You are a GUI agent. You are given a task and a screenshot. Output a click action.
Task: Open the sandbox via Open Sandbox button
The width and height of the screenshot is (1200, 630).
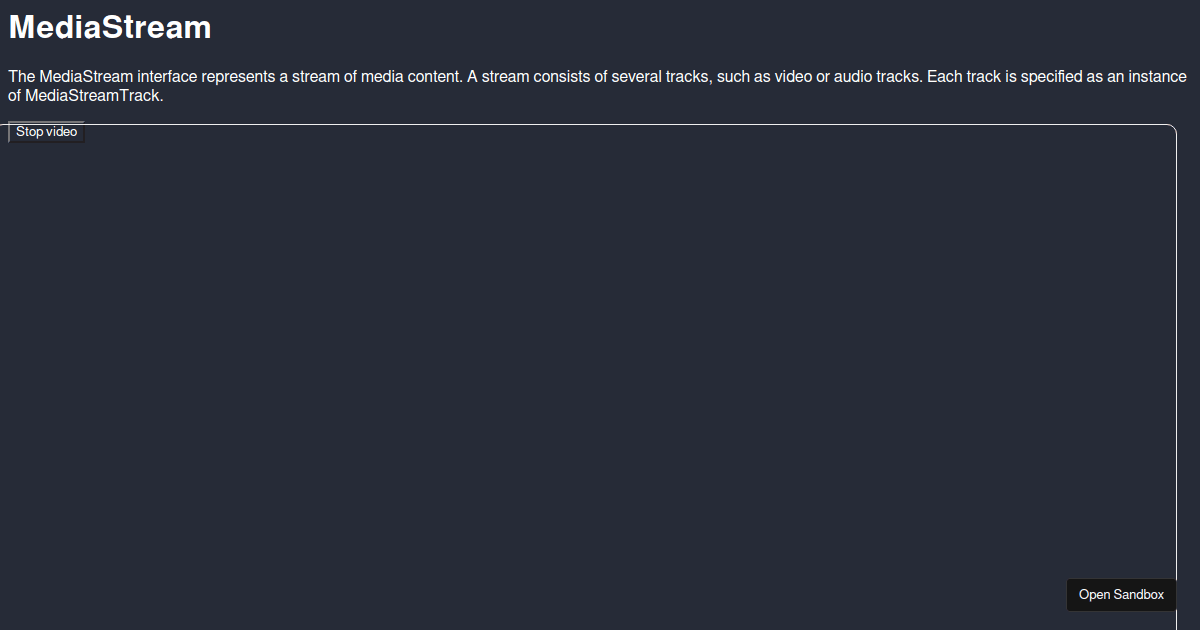(x=1121, y=595)
